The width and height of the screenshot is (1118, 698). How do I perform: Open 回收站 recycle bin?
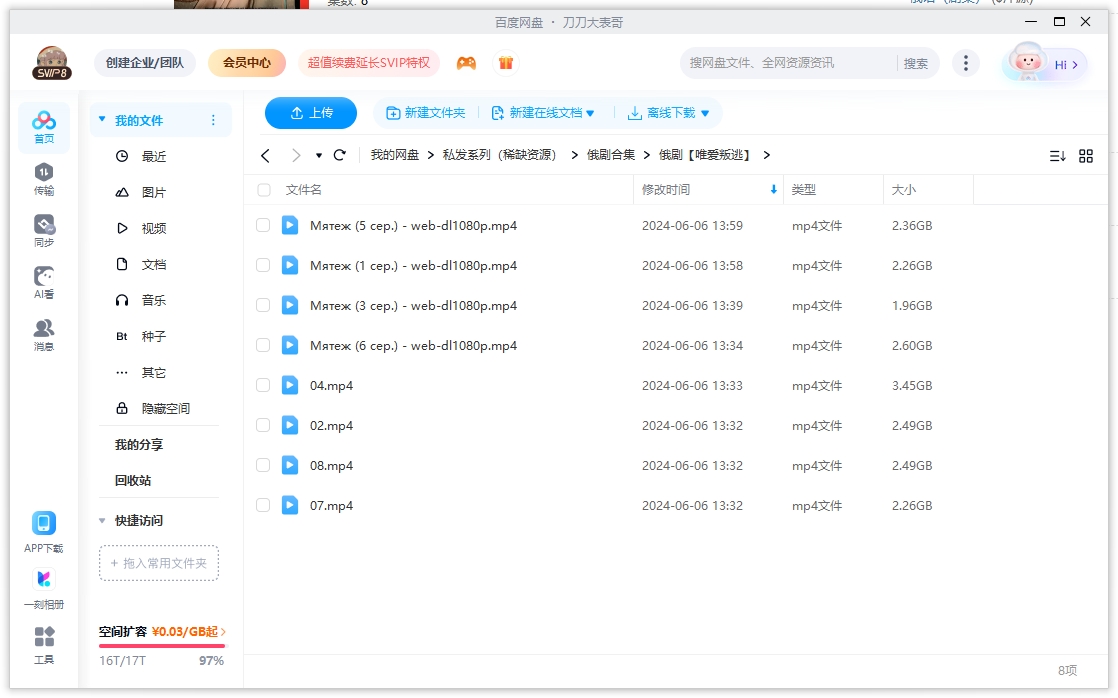133,480
